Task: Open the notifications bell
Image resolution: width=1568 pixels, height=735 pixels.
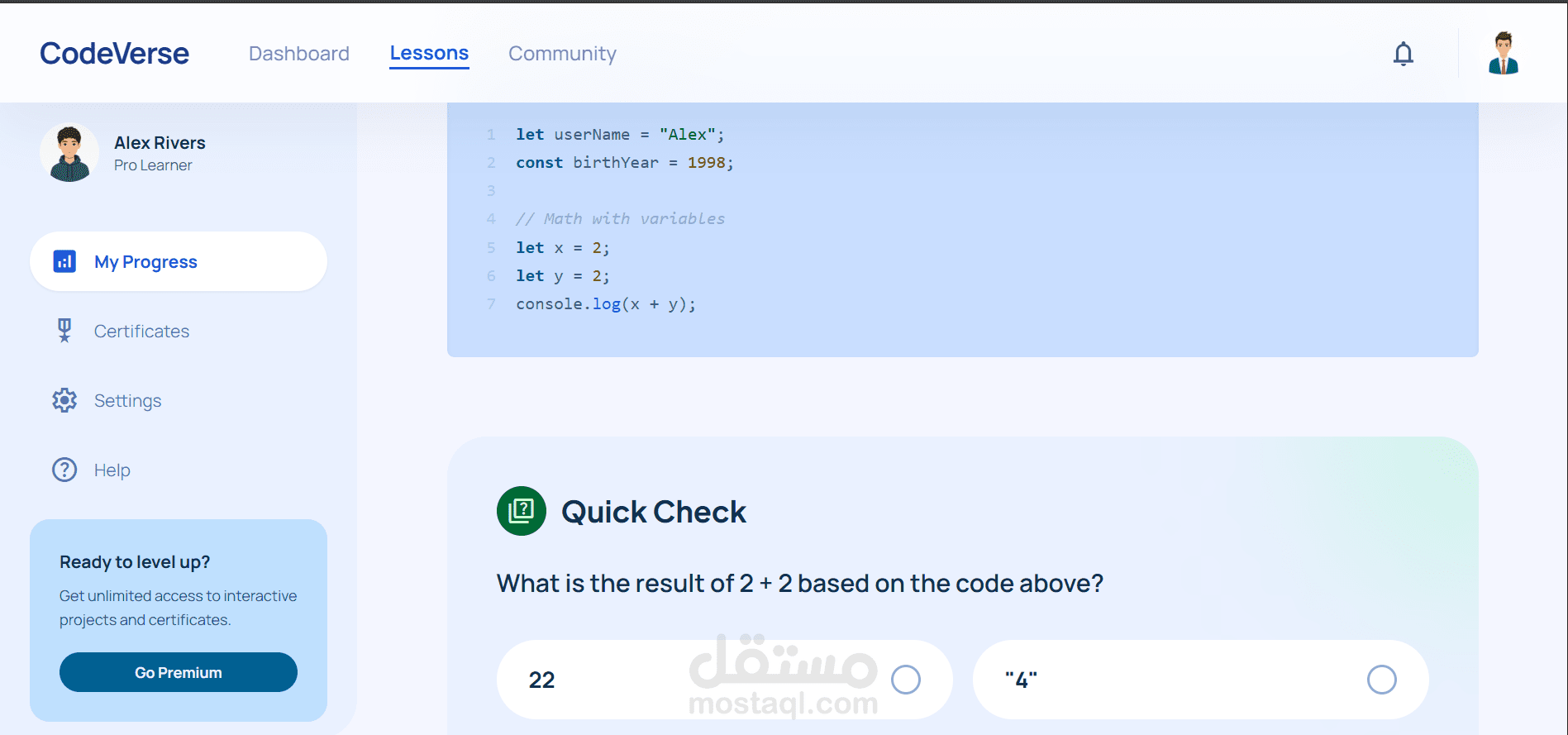Action: (x=1403, y=54)
